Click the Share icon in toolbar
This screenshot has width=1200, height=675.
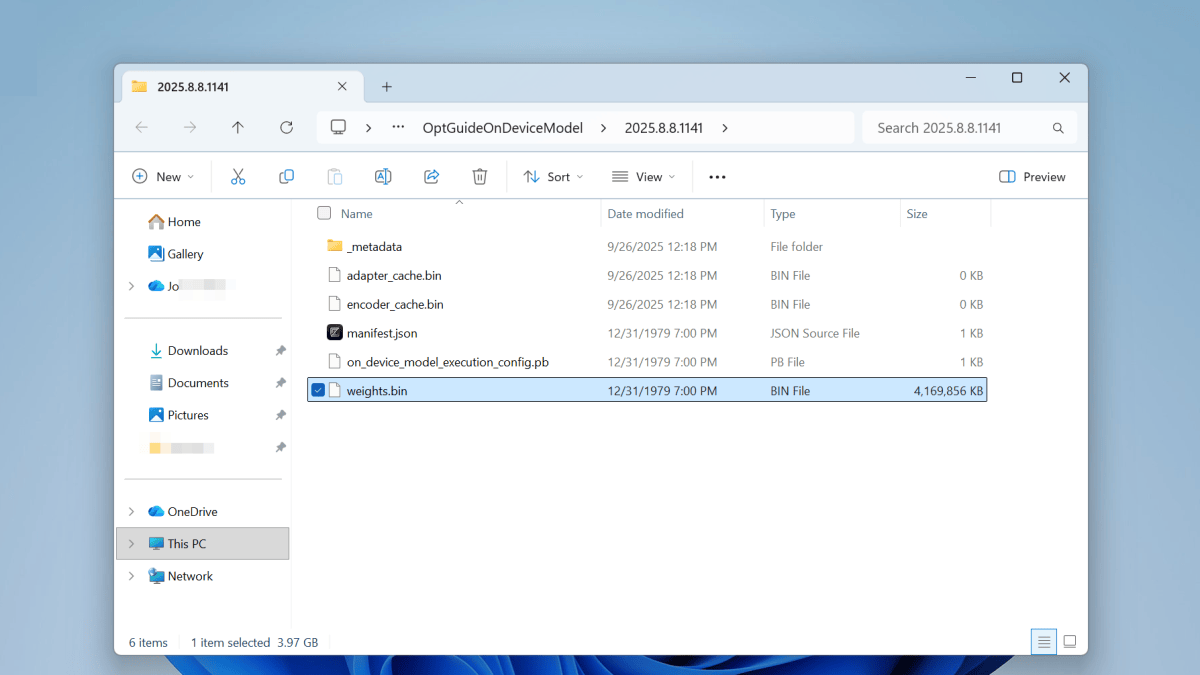tap(432, 177)
